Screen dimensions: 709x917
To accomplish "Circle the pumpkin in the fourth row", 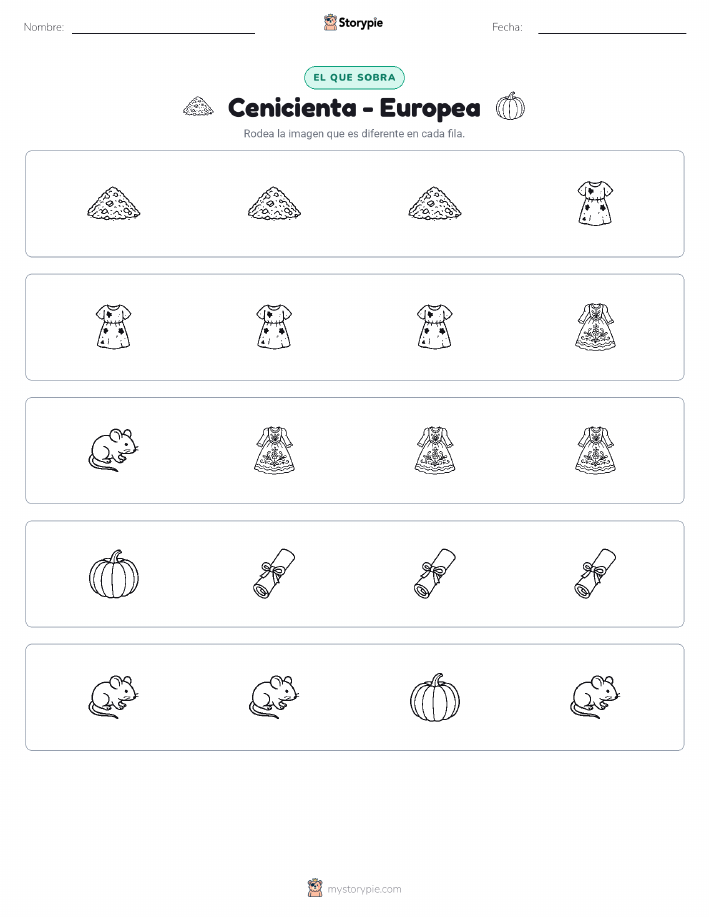I will (113, 574).
